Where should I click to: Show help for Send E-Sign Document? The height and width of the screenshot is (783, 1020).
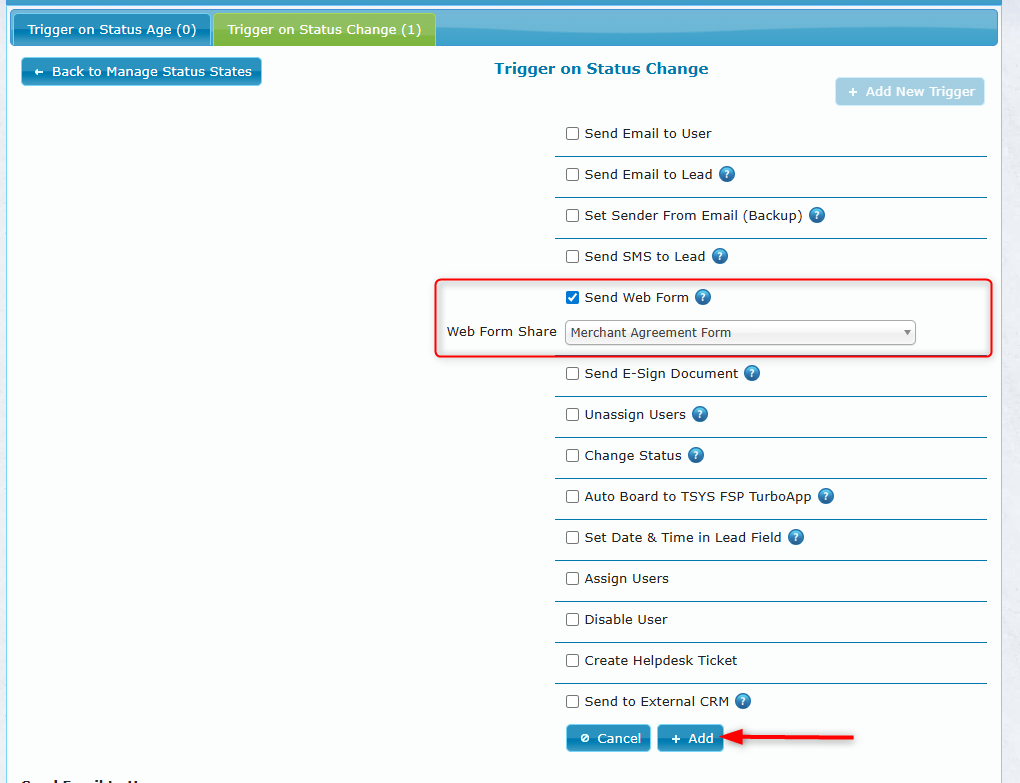pyautogui.click(x=752, y=373)
